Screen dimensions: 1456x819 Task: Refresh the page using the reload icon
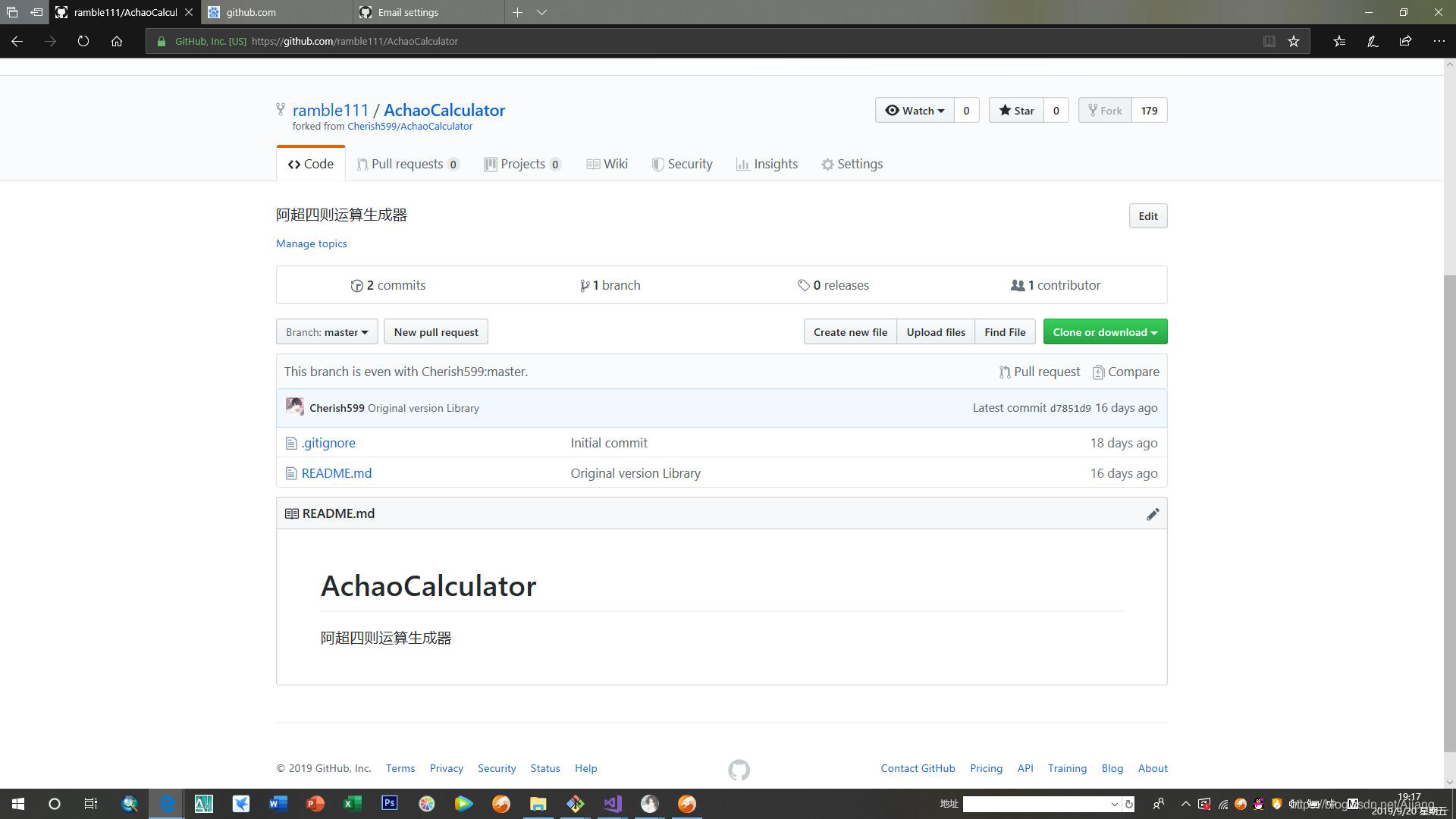coord(83,42)
